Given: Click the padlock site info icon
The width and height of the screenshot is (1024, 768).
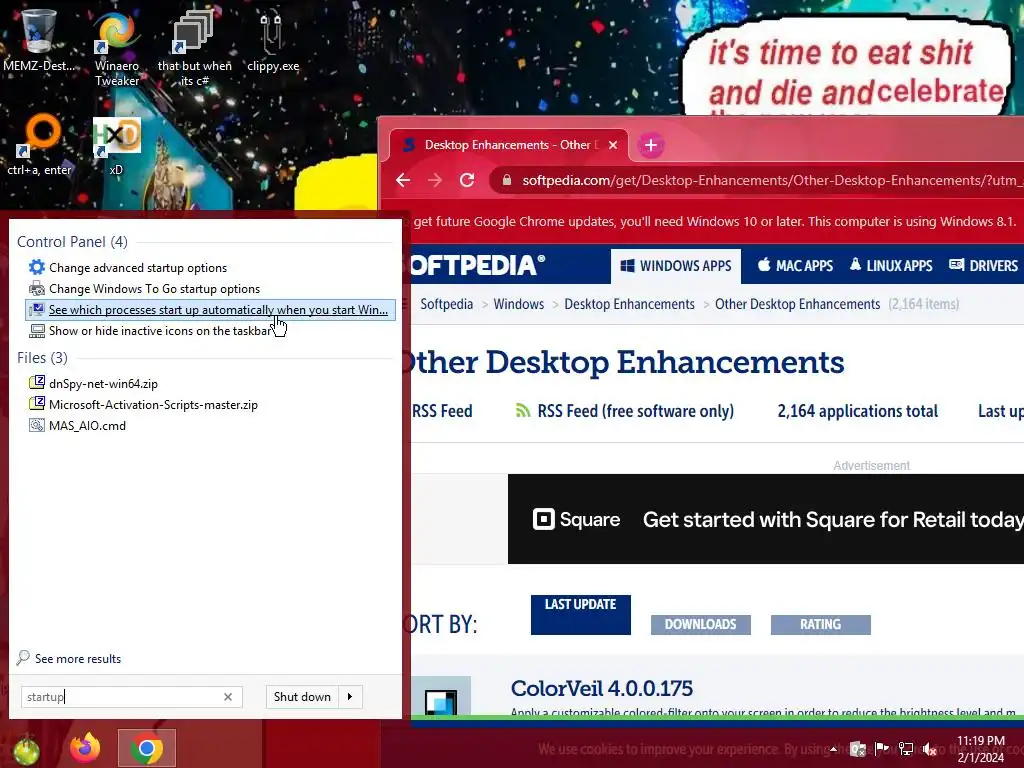Looking at the screenshot, I should (506, 180).
